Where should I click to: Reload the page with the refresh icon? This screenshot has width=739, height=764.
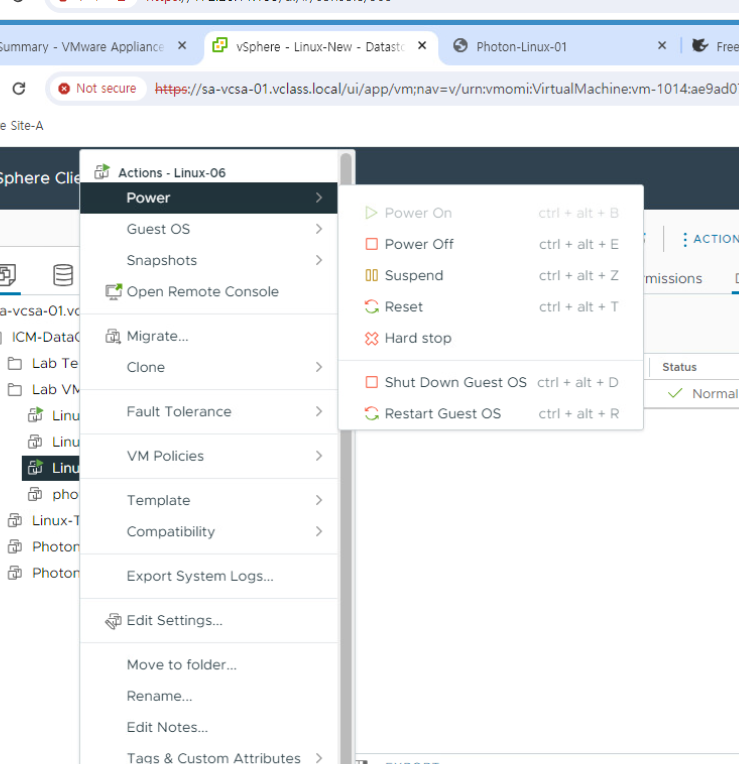(19, 89)
